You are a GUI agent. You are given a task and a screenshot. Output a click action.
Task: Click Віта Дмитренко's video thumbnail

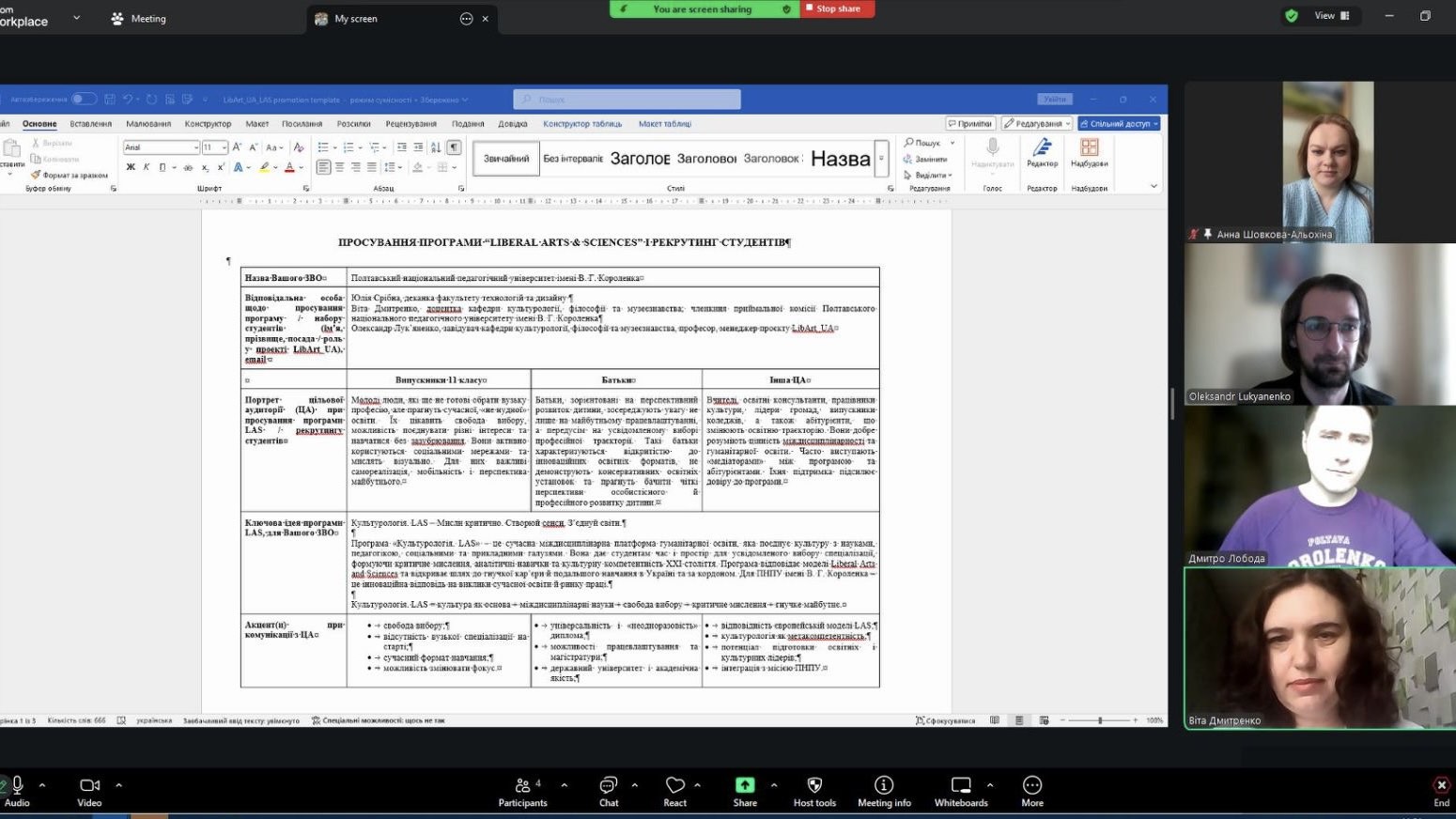pos(1319,648)
